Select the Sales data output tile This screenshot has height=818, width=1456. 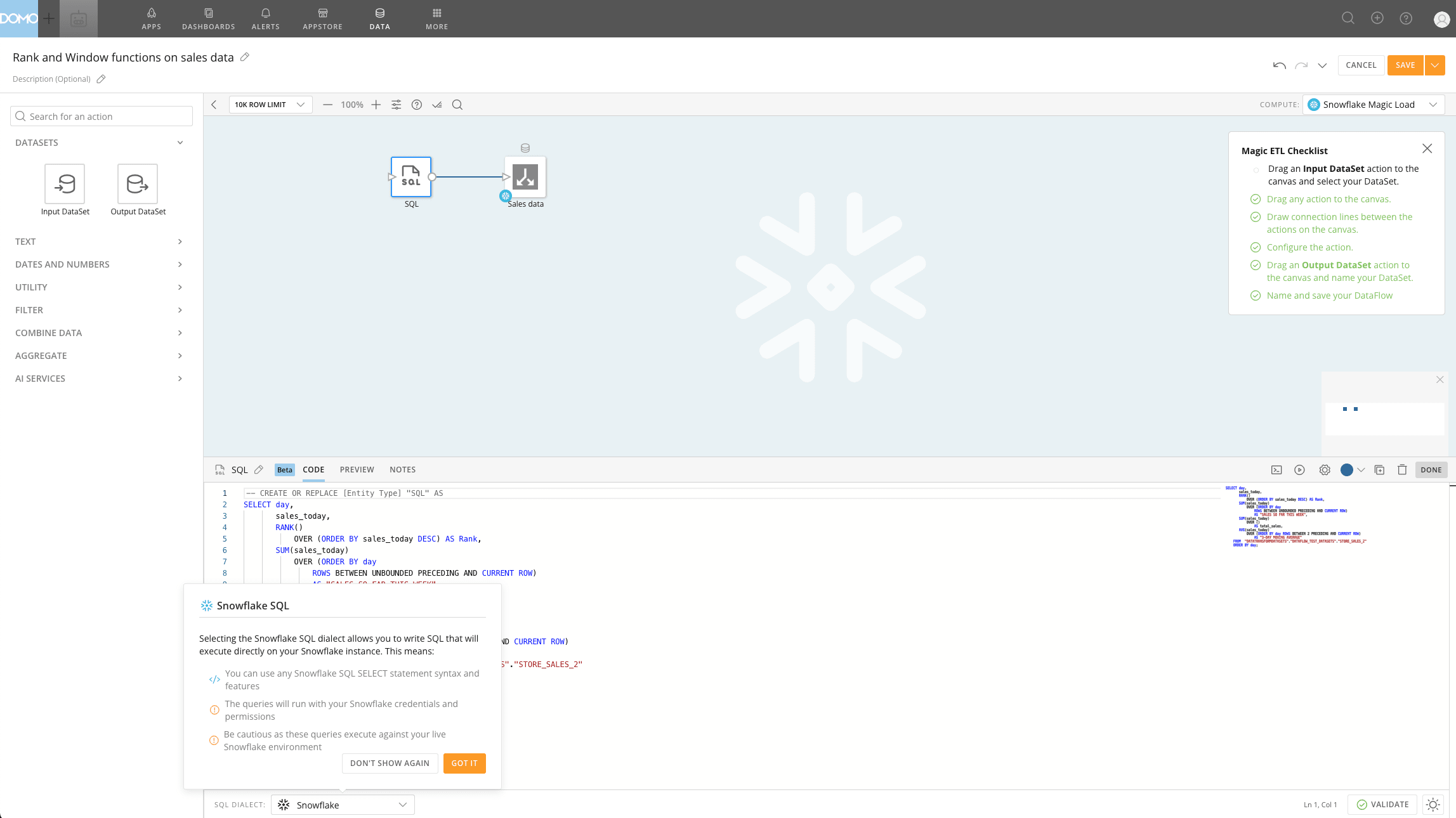click(525, 177)
